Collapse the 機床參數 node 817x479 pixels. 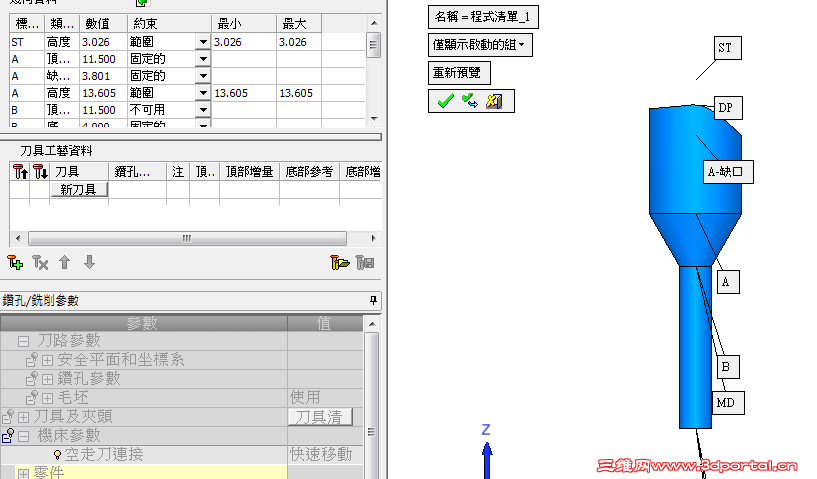click(x=23, y=436)
